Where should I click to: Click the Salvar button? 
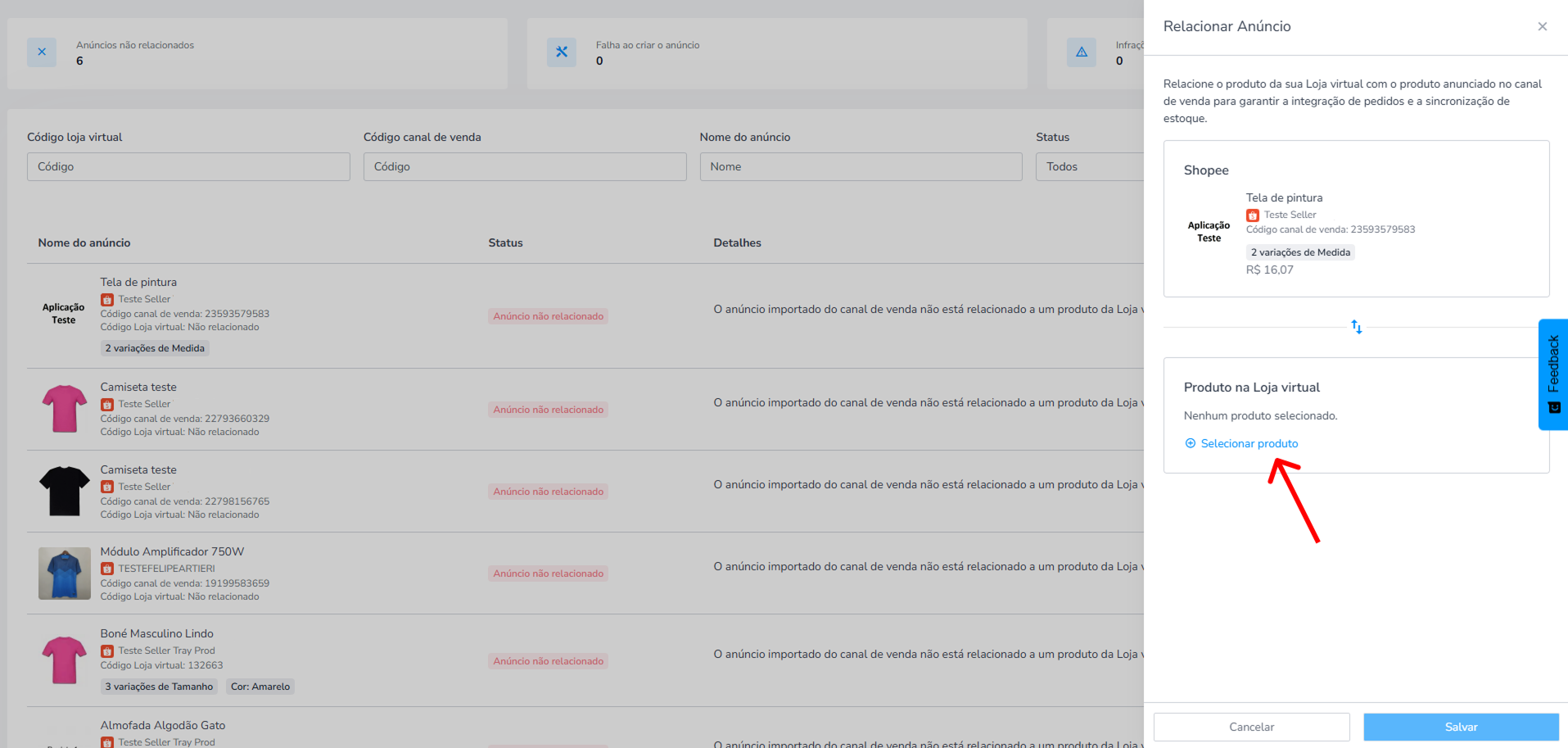(1461, 727)
